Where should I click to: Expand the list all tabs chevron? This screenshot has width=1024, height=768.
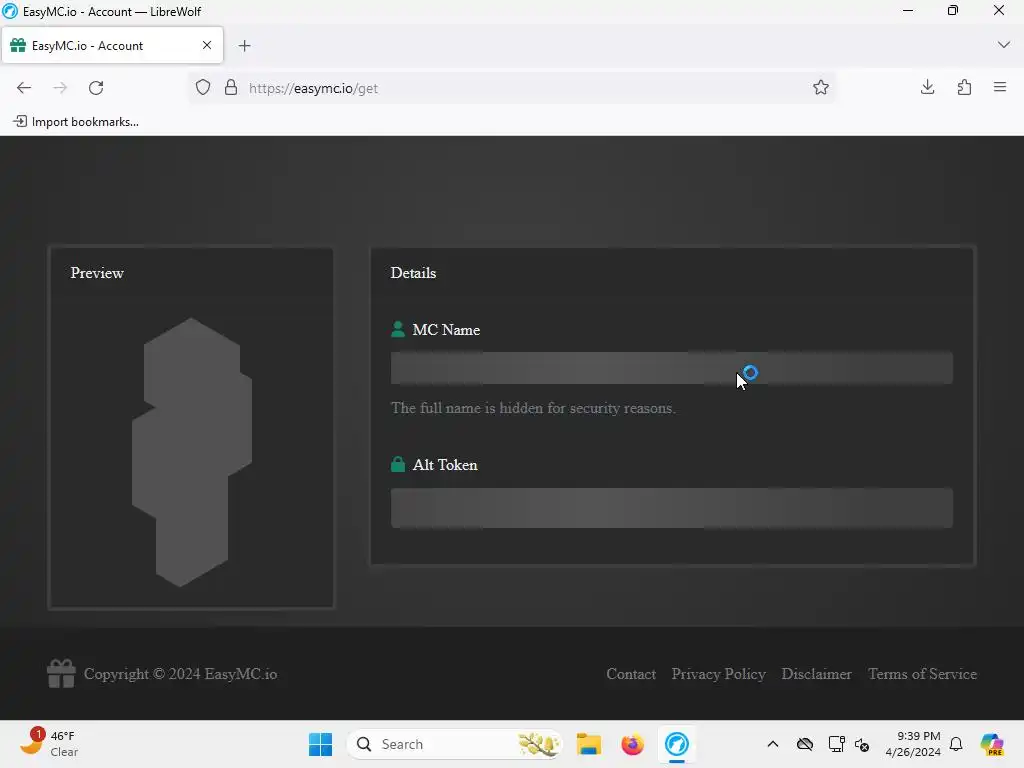1004,45
